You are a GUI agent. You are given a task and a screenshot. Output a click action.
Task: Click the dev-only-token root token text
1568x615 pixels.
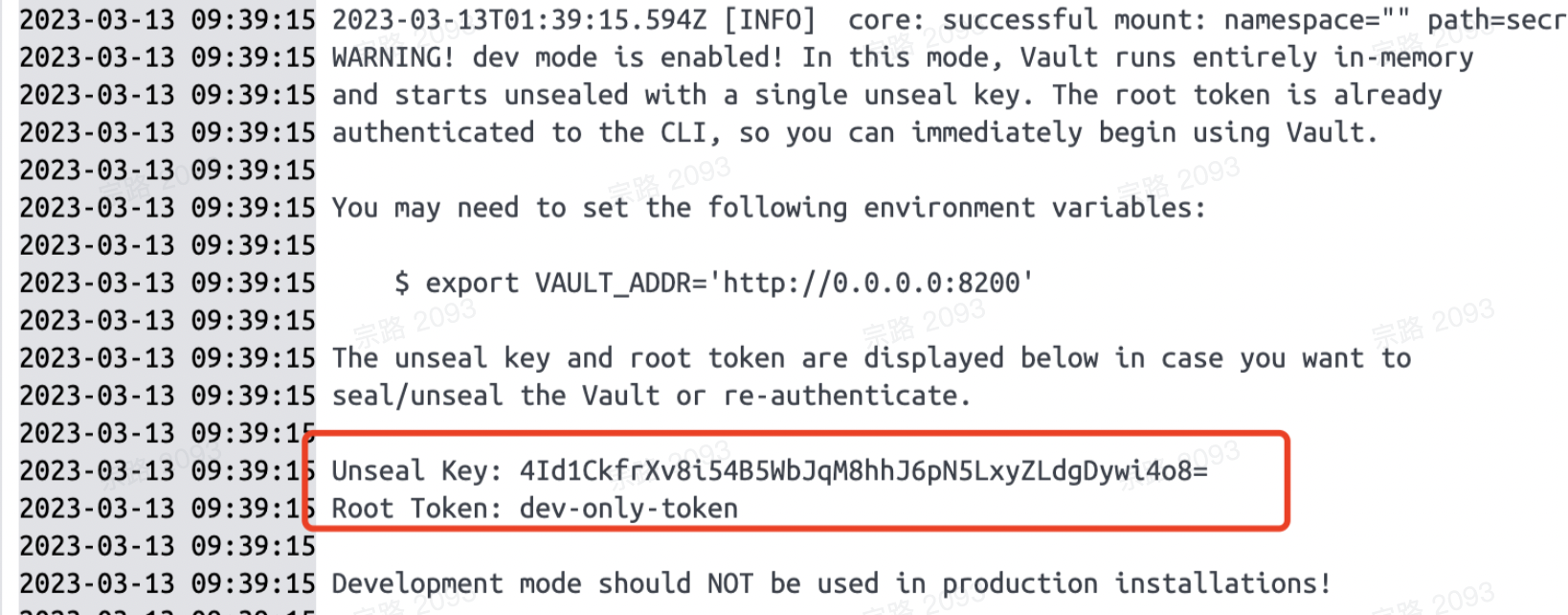pos(629,509)
